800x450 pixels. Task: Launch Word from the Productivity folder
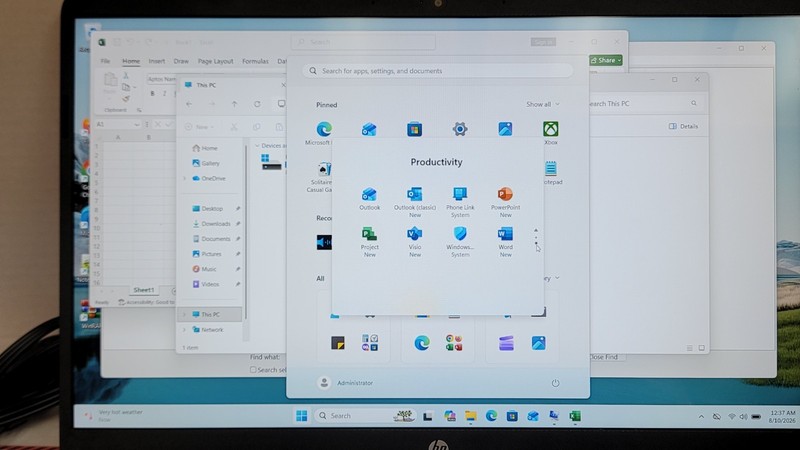click(505, 242)
